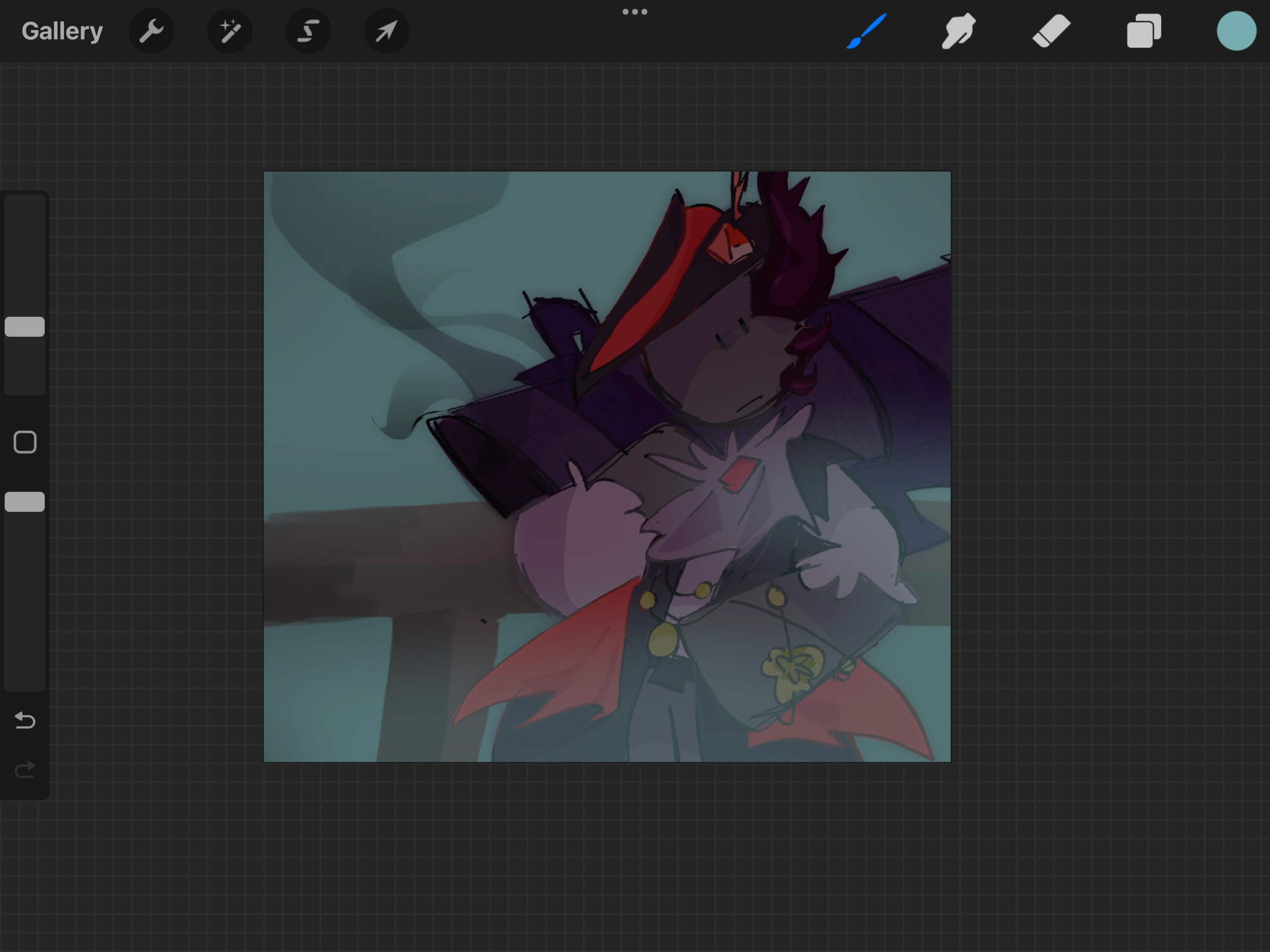Activate the Transform arrow tool
This screenshot has height=952, width=1270.
(386, 31)
